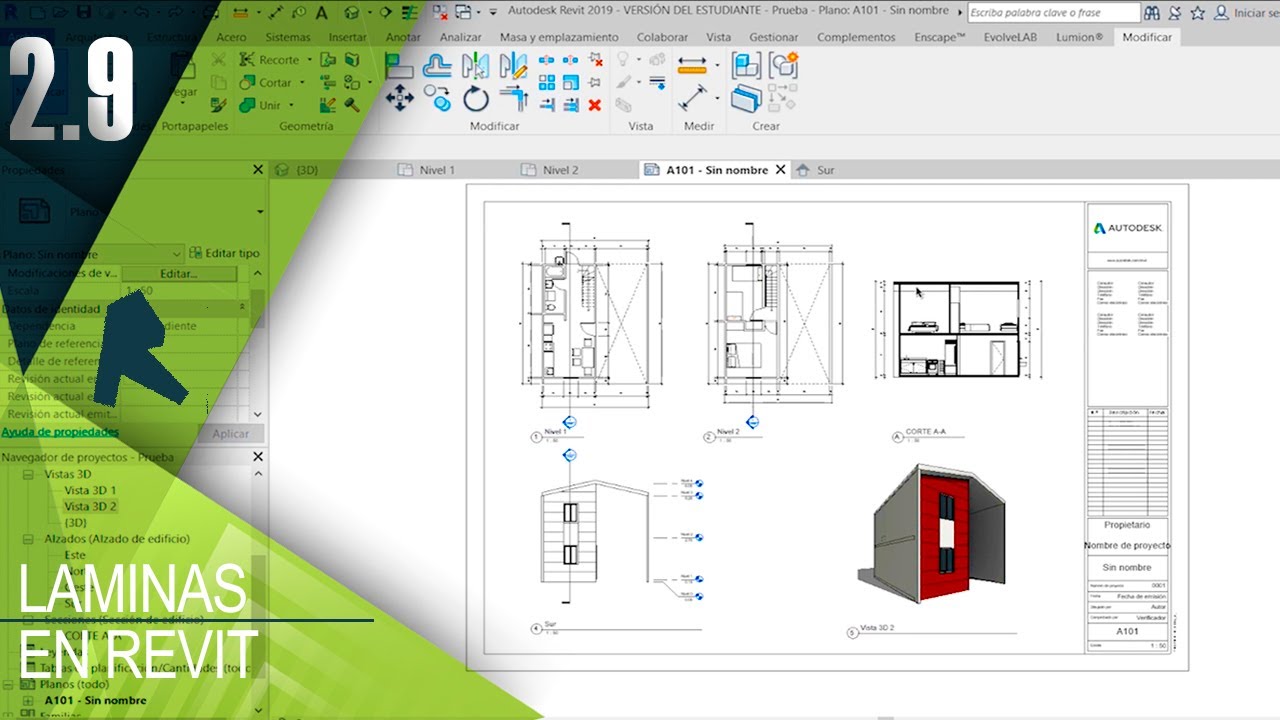Choose the Offset tool
Viewport: 1280px width, 720px height.
[x=436, y=66]
